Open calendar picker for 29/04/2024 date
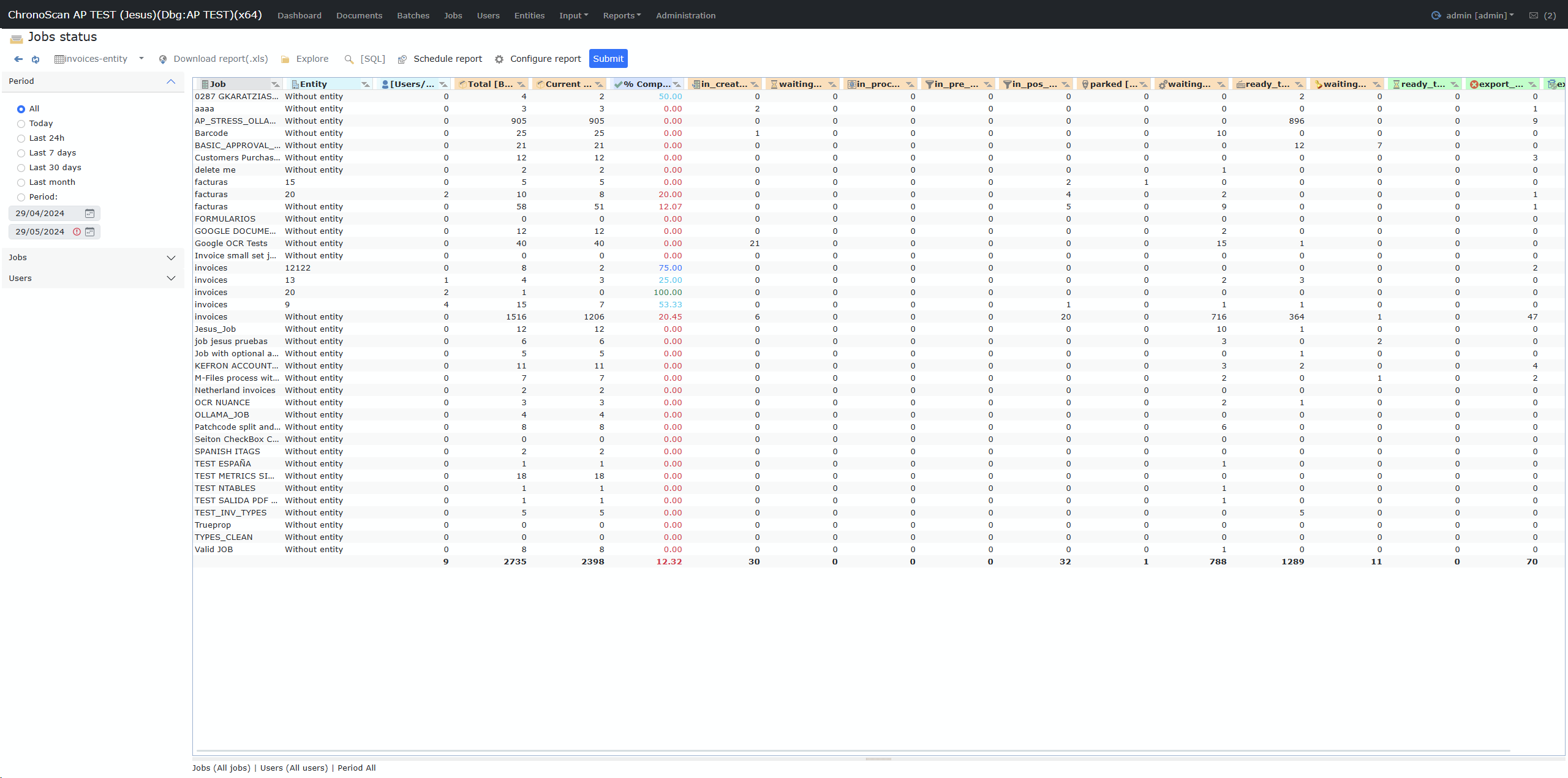Screen dimensions: 1568x778 pos(89,213)
